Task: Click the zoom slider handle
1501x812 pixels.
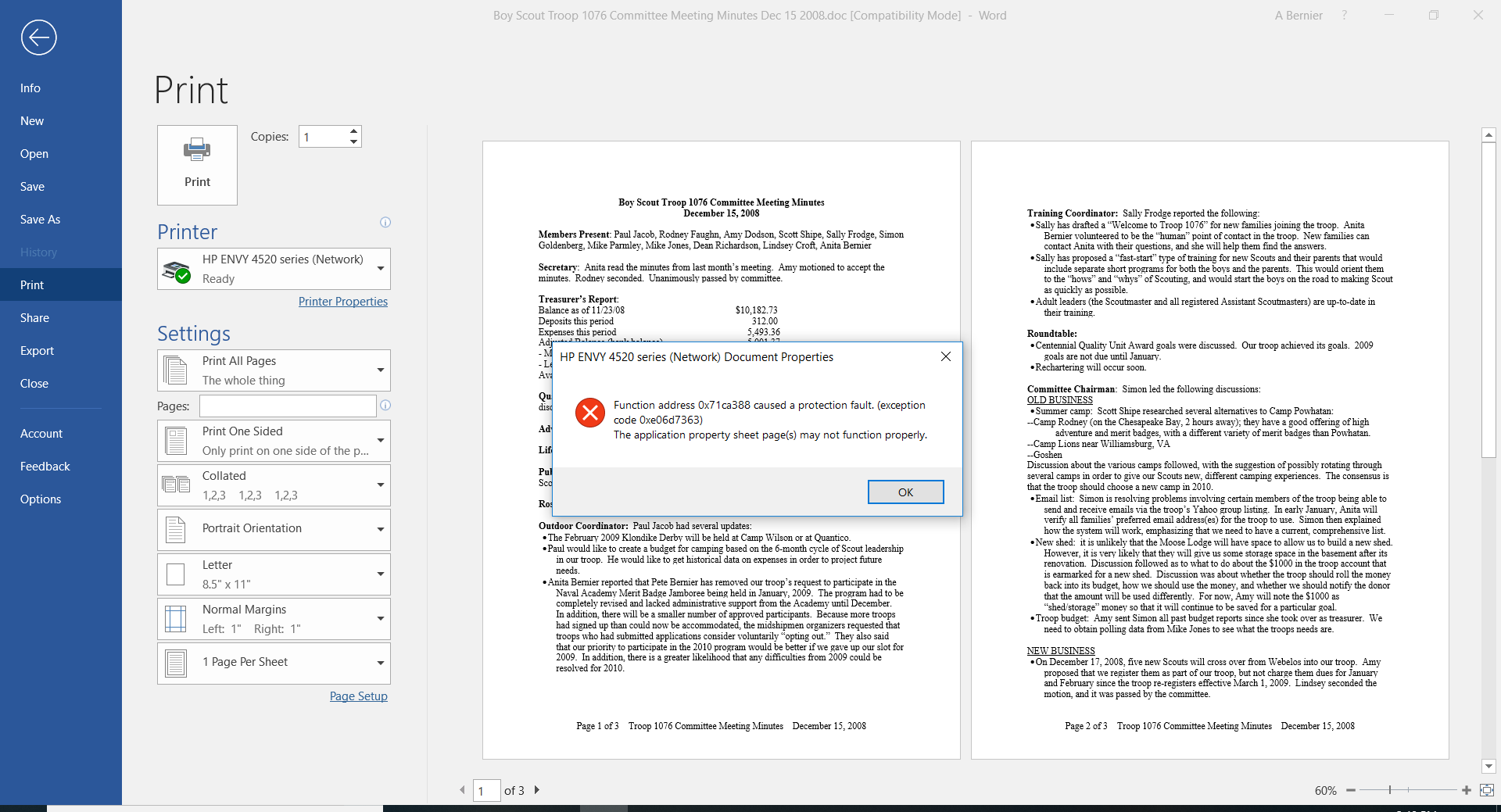Action: pyautogui.click(x=1390, y=790)
